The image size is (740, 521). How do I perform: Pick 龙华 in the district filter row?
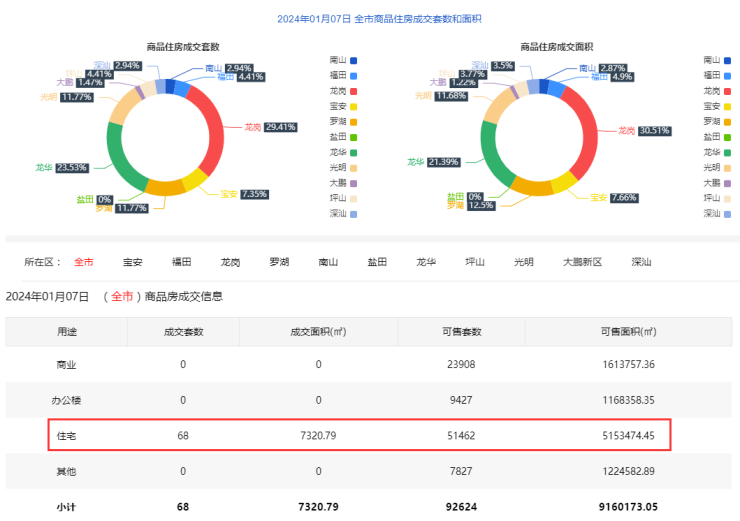point(426,262)
